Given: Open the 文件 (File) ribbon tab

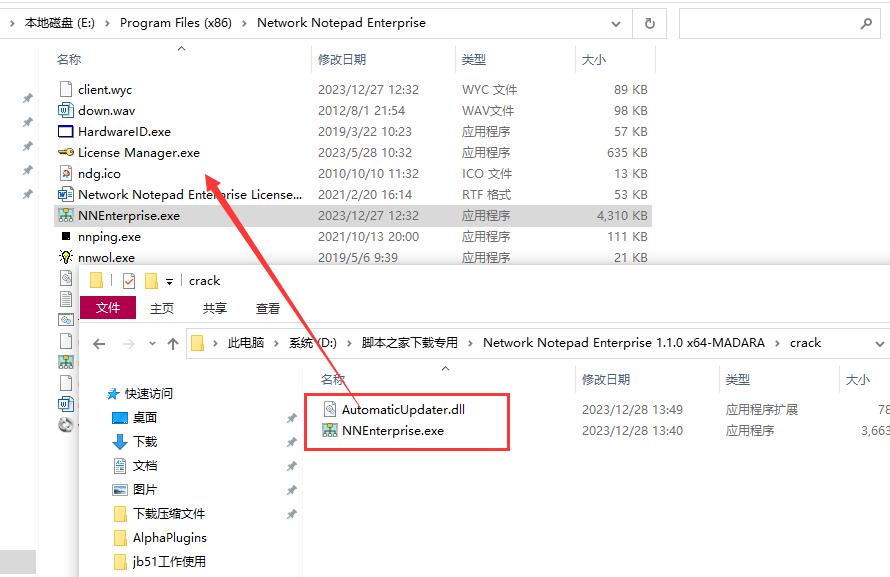Looking at the screenshot, I should 108,308.
